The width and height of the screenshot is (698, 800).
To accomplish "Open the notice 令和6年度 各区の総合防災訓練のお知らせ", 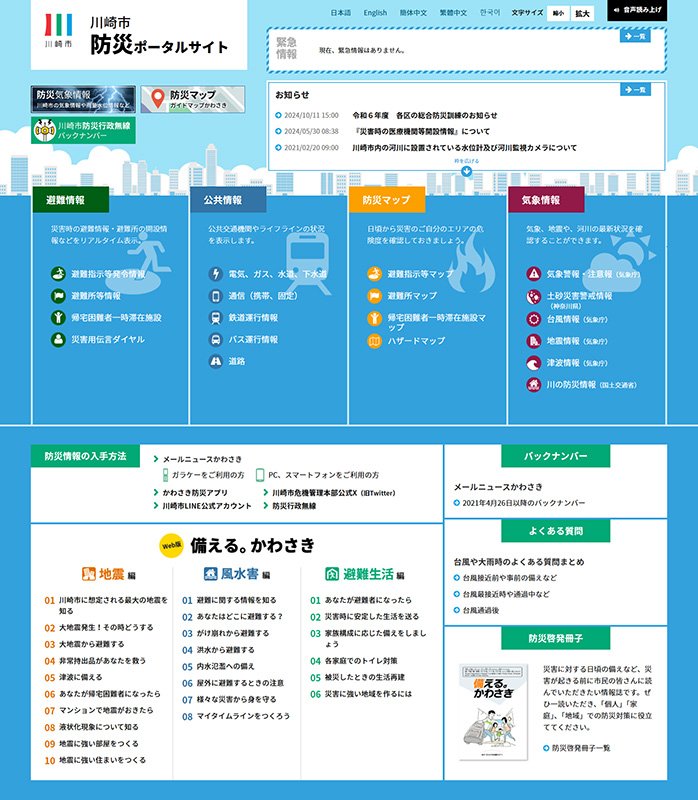I will pyautogui.click(x=425, y=115).
